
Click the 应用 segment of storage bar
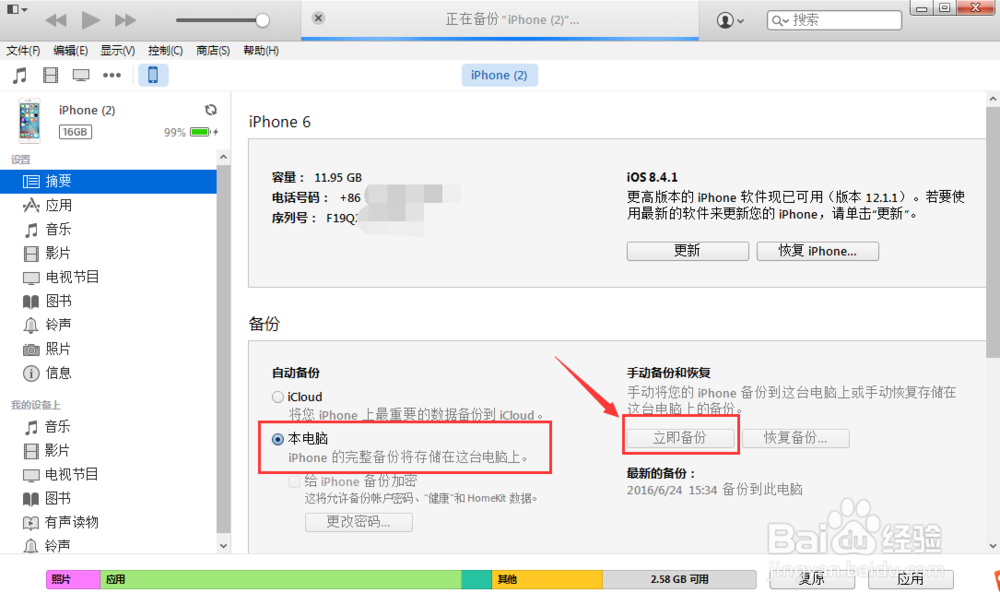[281, 579]
